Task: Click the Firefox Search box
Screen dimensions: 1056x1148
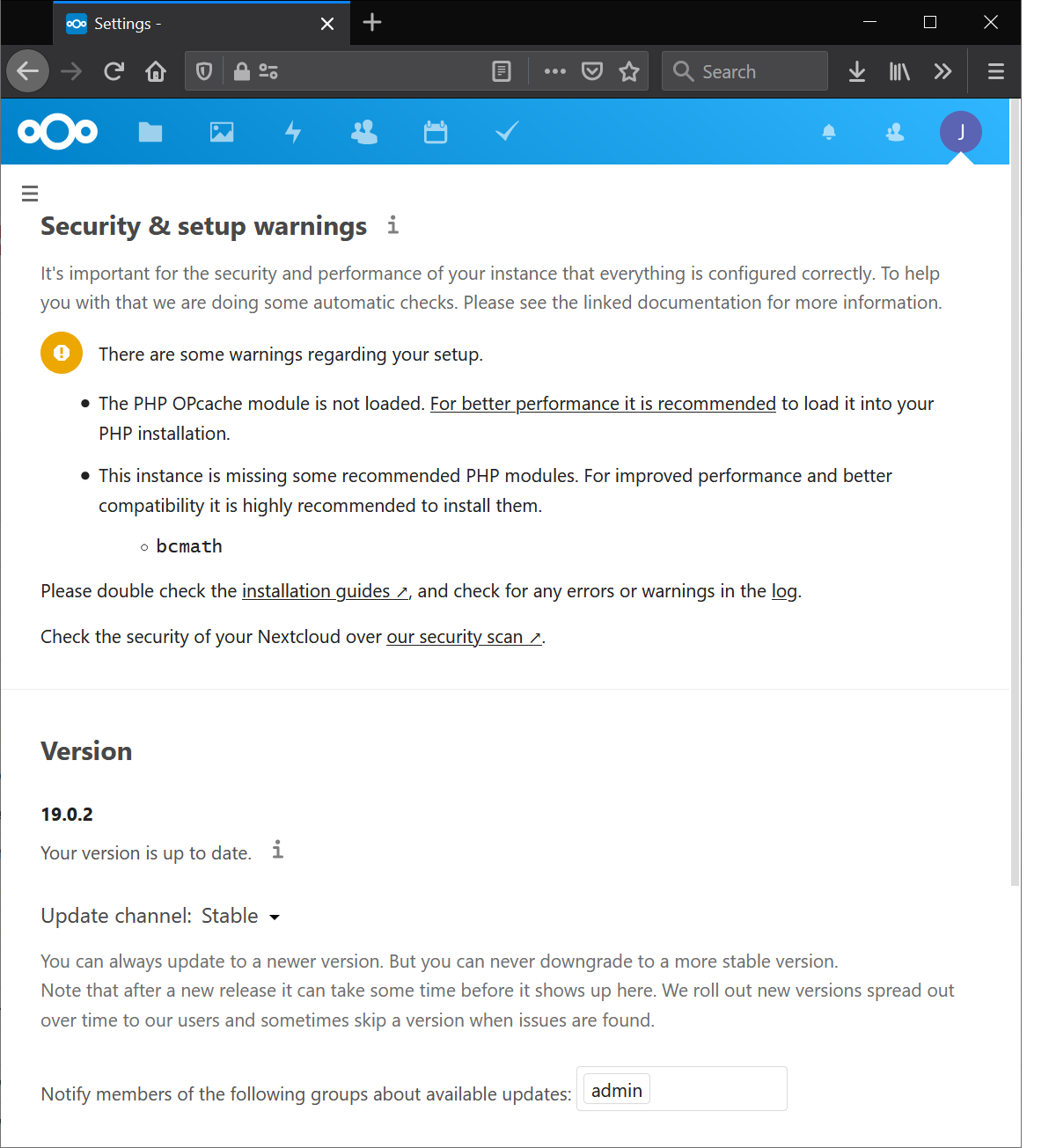Action: [744, 71]
